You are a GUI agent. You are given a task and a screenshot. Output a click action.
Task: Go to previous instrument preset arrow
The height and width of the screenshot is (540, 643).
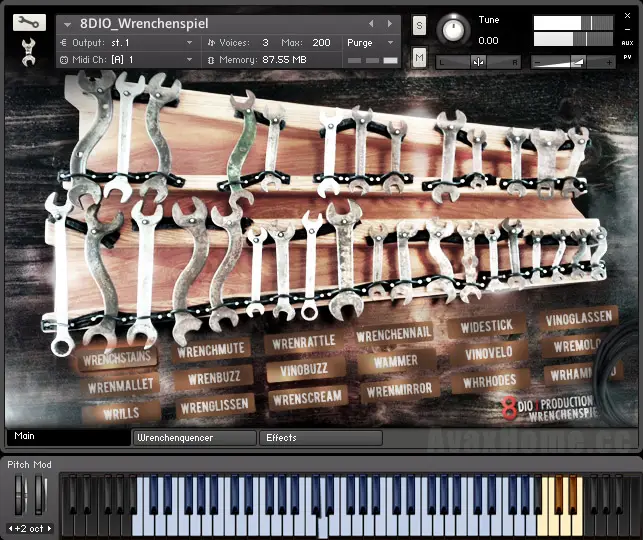pyautogui.click(x=371, y=24)
